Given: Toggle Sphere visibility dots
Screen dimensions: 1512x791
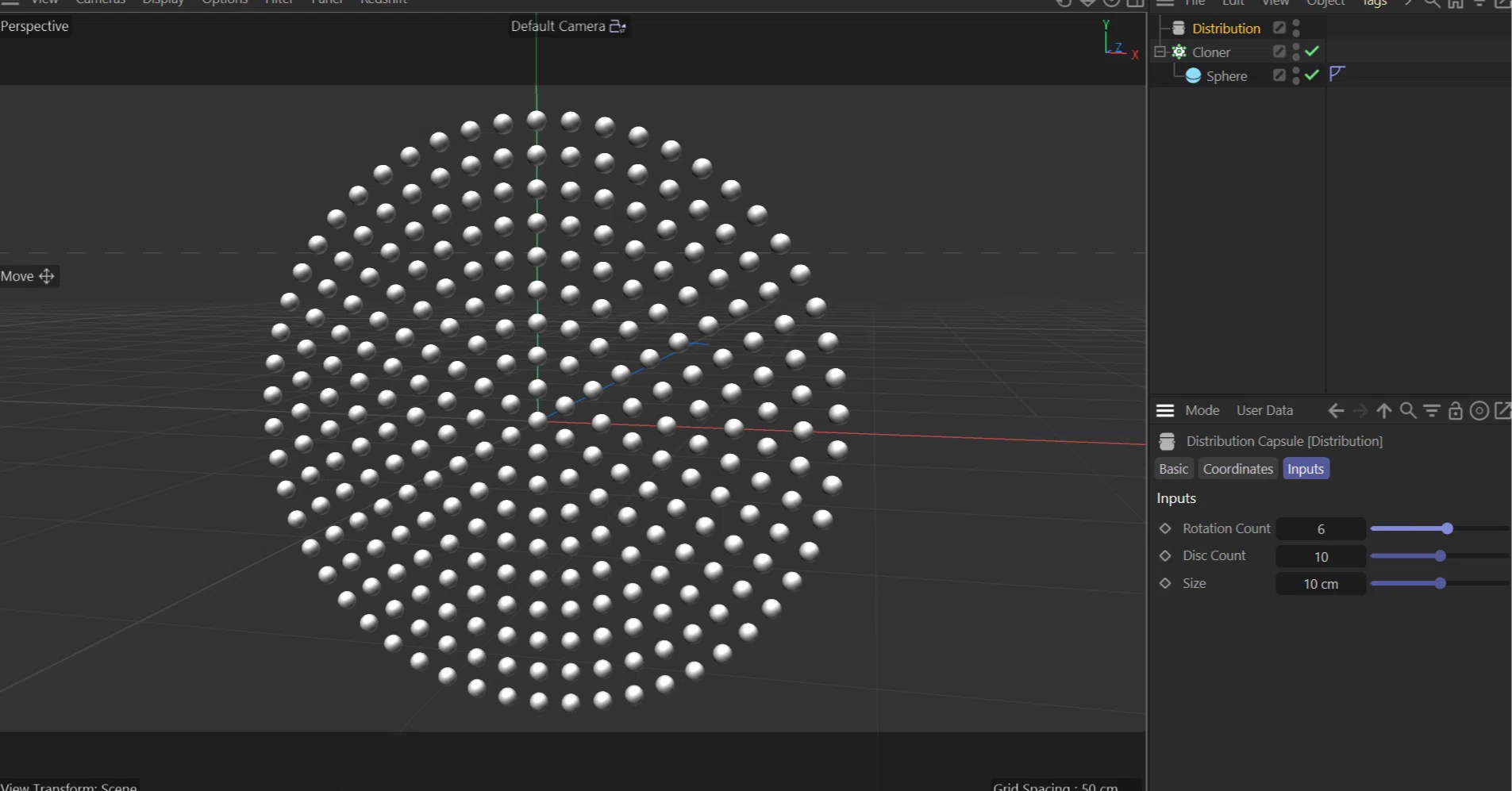Looking at the screenshot, I should tap(1296, 75).
